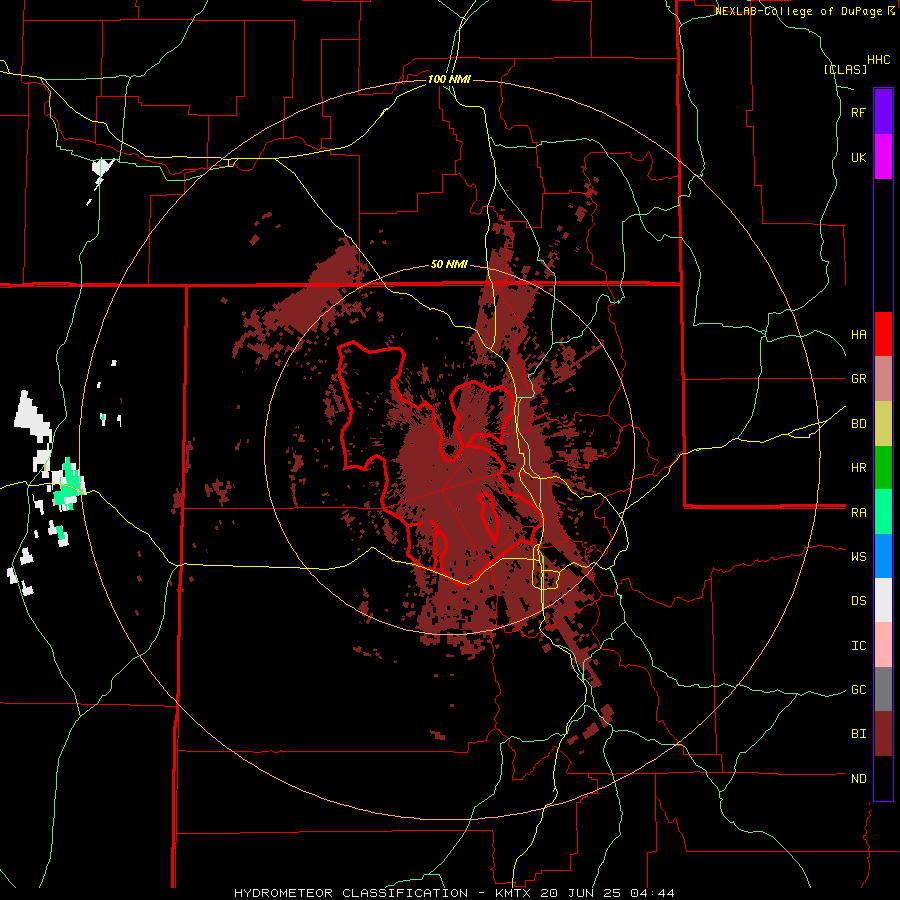Click the BD yellow legend swatch
Image resolution: width=900 pixels, height=900 pixels.
[883, 424]
